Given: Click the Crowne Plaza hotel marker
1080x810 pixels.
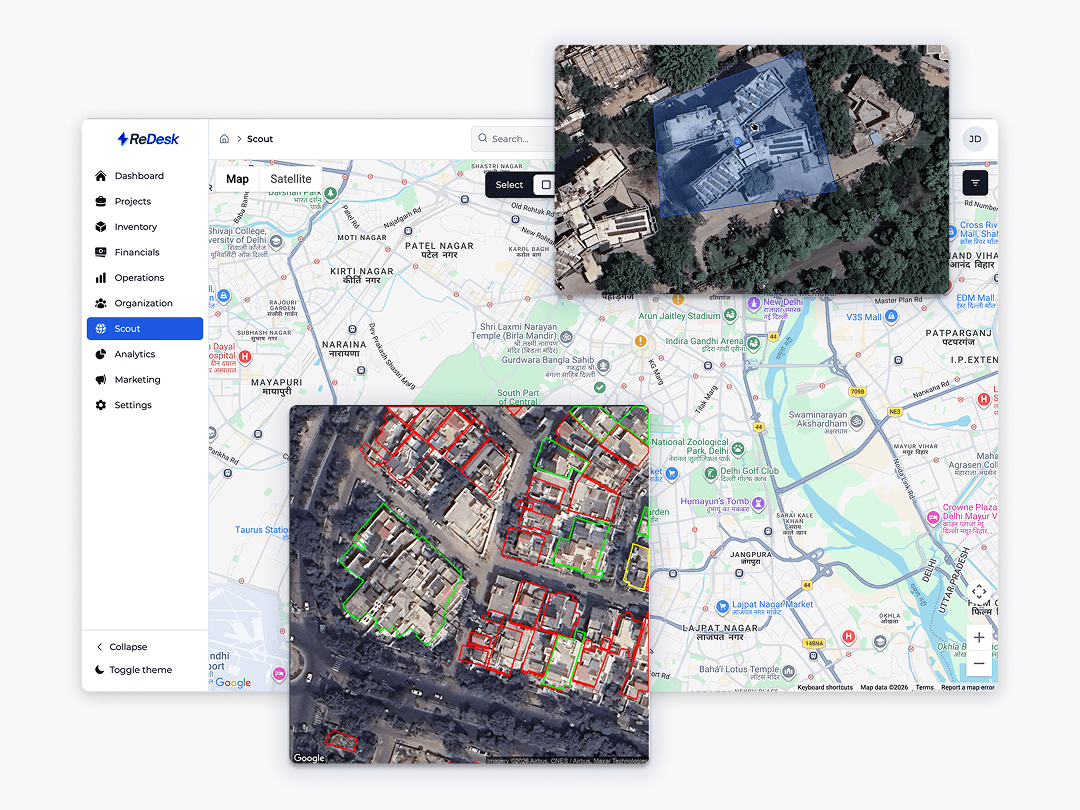Looking at the screenshot, I should tap(933, 517).
